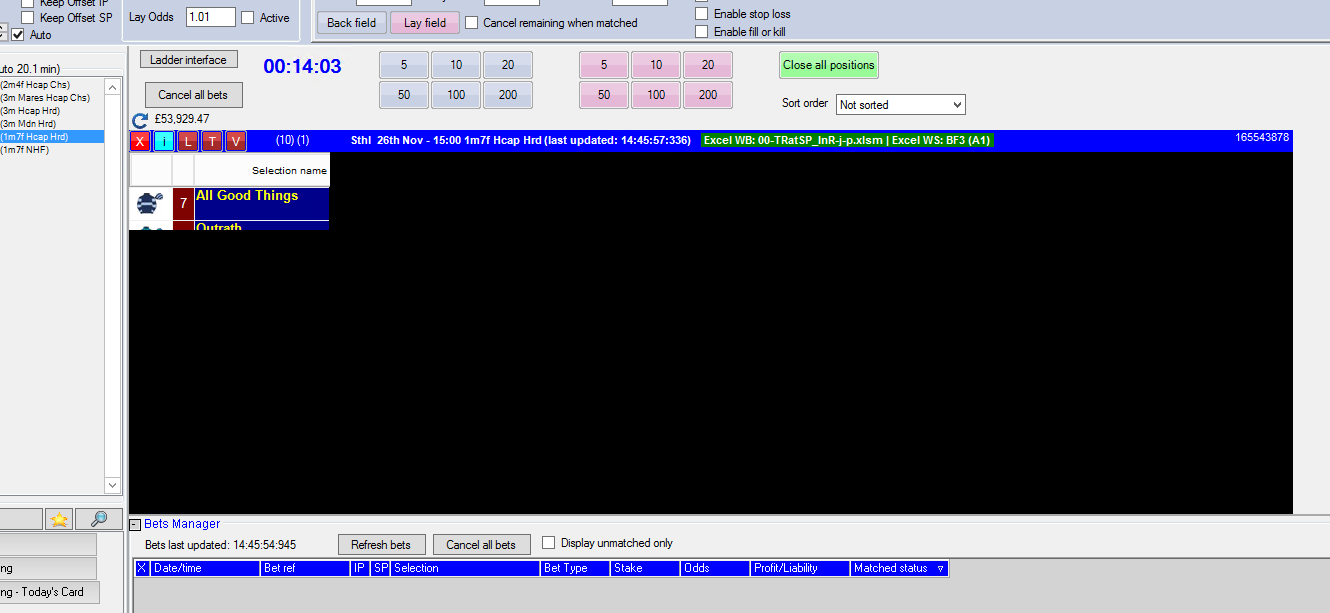This screenshot has width=1330, height=613.
Task: Select blue back stake 50
Action: tap(404, 95)
